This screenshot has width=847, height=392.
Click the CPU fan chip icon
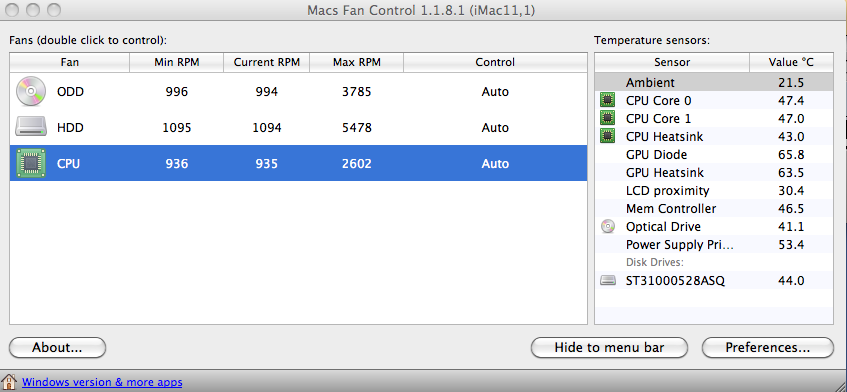29,163
